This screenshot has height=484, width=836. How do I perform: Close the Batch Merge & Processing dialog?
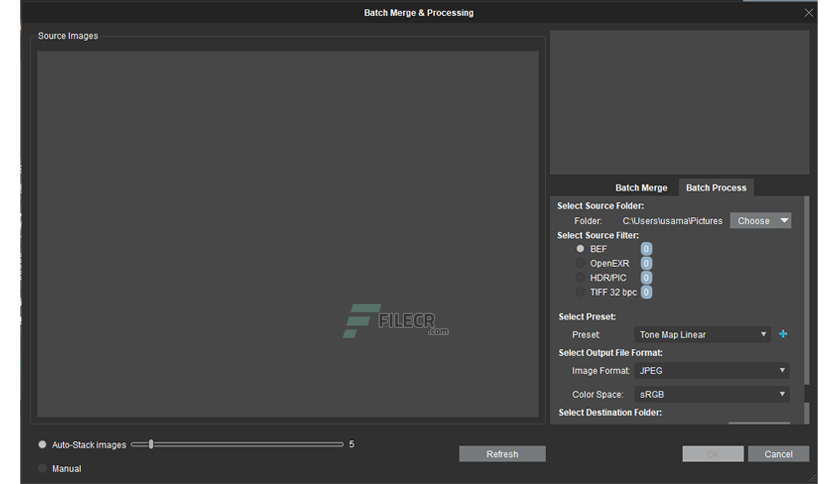pyautogui.click(x=808, y=13)
